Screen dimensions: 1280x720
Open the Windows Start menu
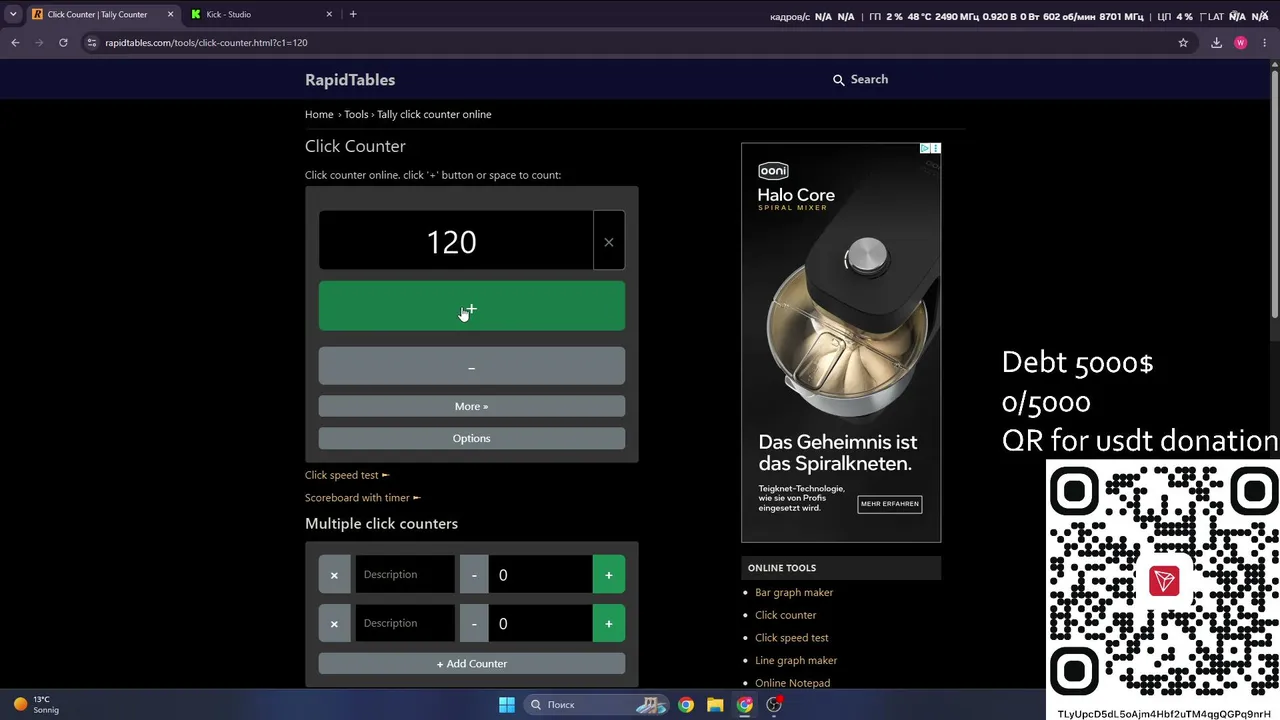click(x=507, y=705)
